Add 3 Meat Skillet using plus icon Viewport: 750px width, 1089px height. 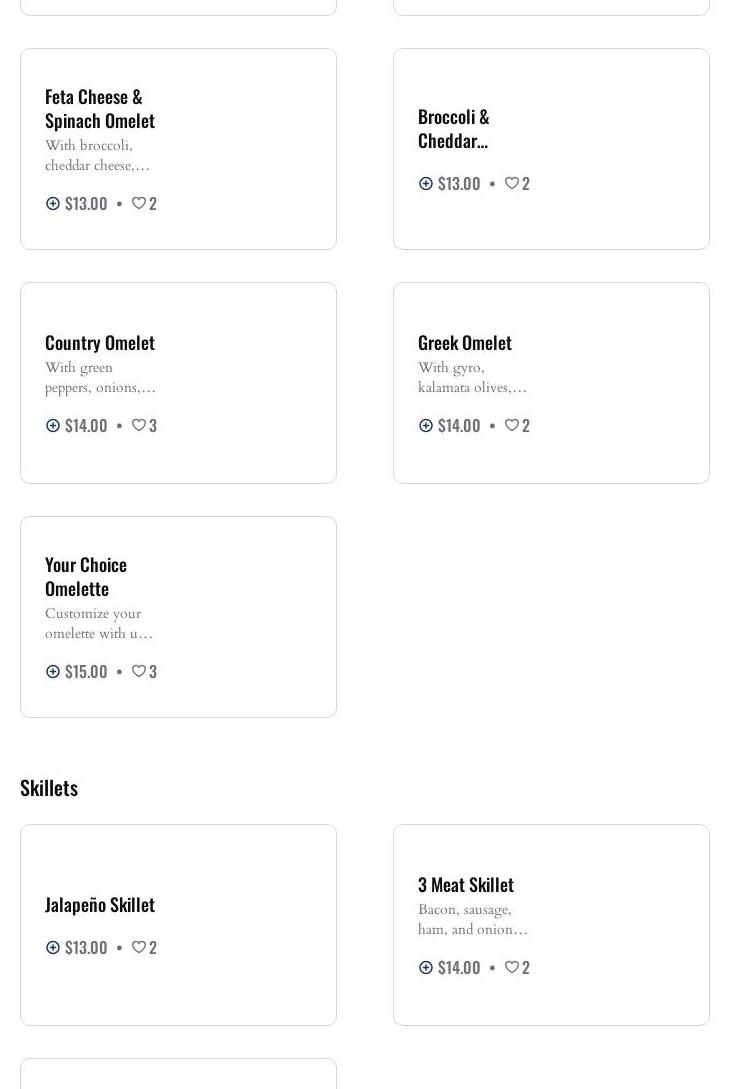pos(426,967)
